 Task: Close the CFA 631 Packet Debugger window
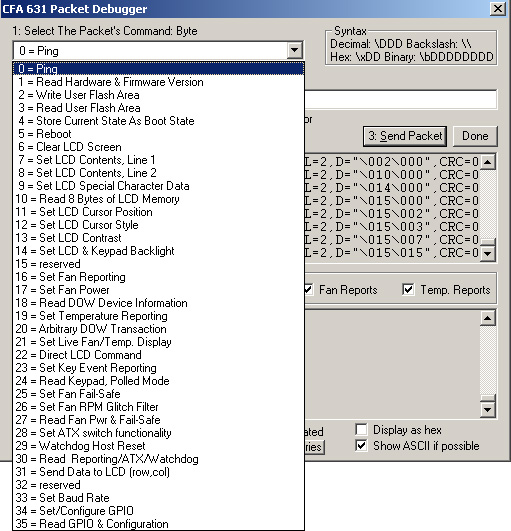498,8
